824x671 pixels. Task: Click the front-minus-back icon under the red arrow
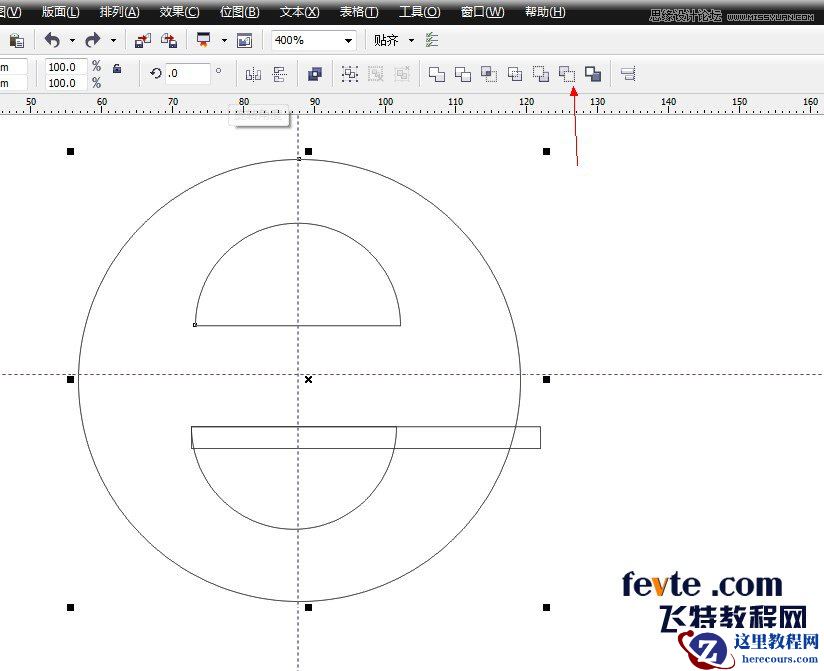[x=568, y=73]
